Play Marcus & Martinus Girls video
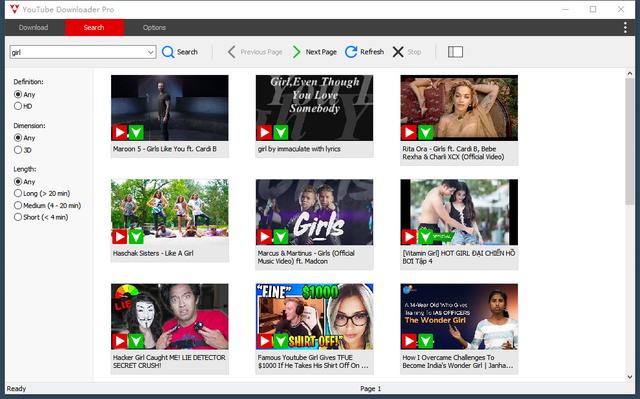 pyautogui.click(x=264, y=237)
